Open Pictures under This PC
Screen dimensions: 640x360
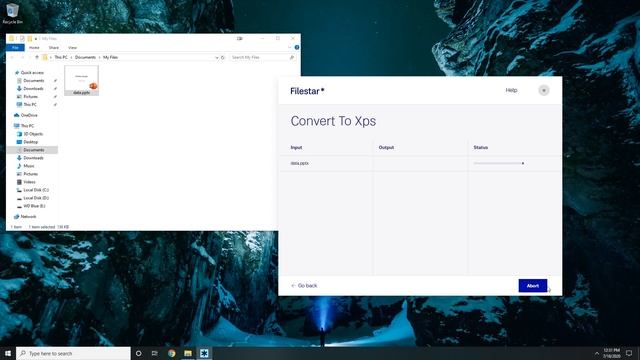30,174
